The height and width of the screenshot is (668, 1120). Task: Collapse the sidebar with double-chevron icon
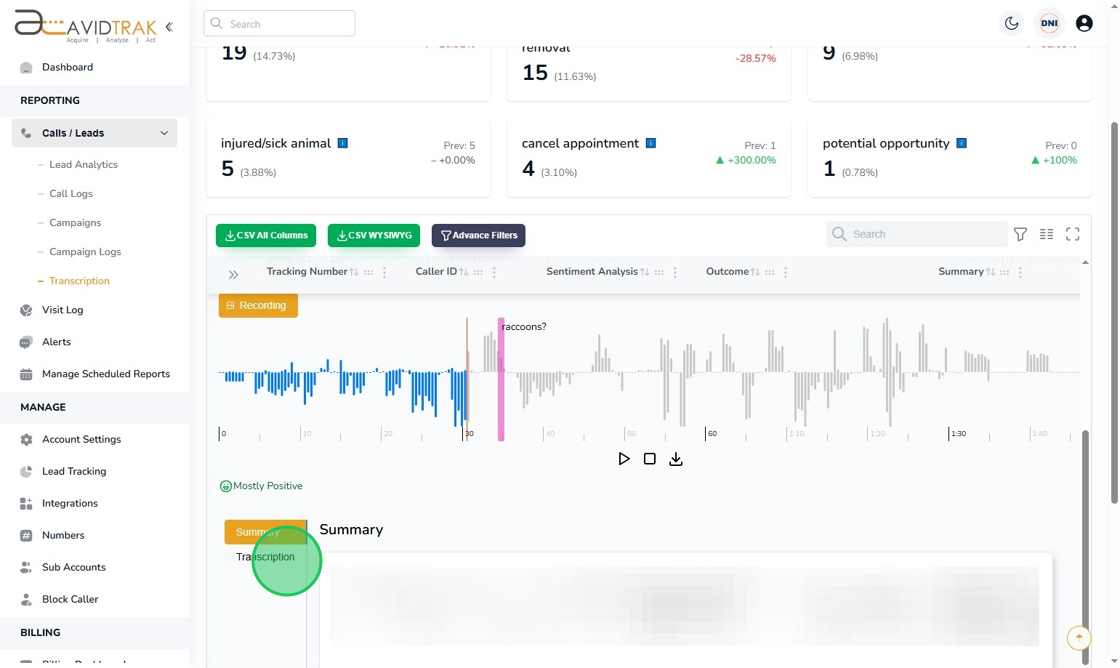click(x=169, y=27)
